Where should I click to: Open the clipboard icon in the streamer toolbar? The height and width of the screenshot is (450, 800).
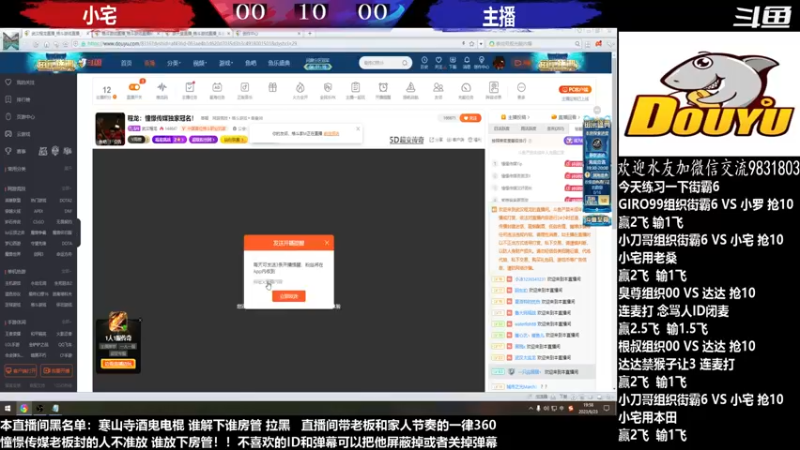pos(356,87)
